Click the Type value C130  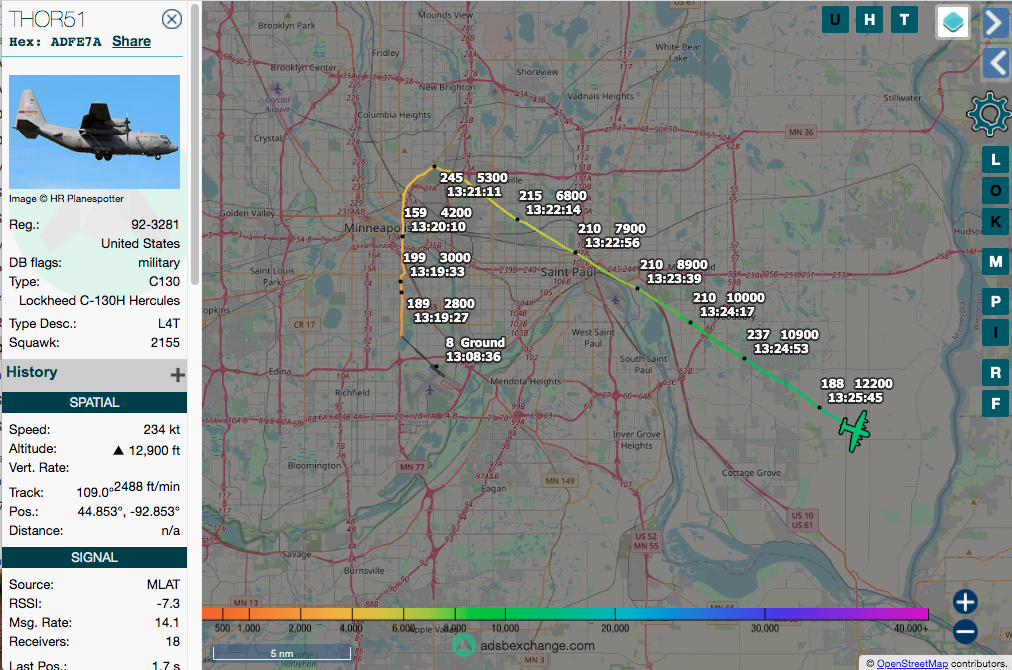pos(165,281)
